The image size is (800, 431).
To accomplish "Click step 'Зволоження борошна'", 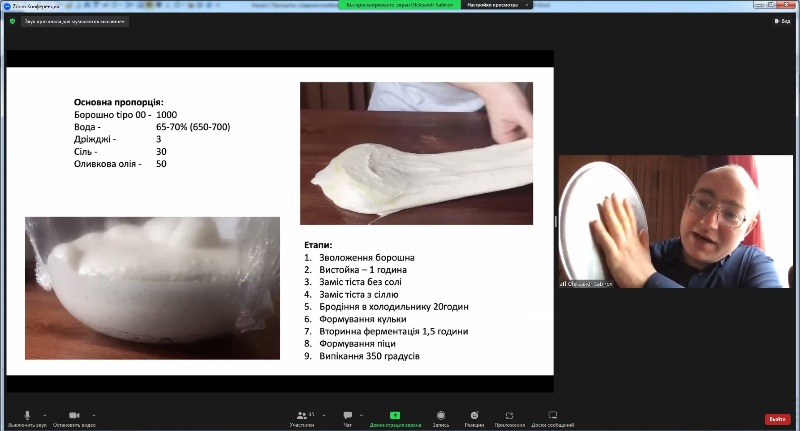I will tap(367, 258).
